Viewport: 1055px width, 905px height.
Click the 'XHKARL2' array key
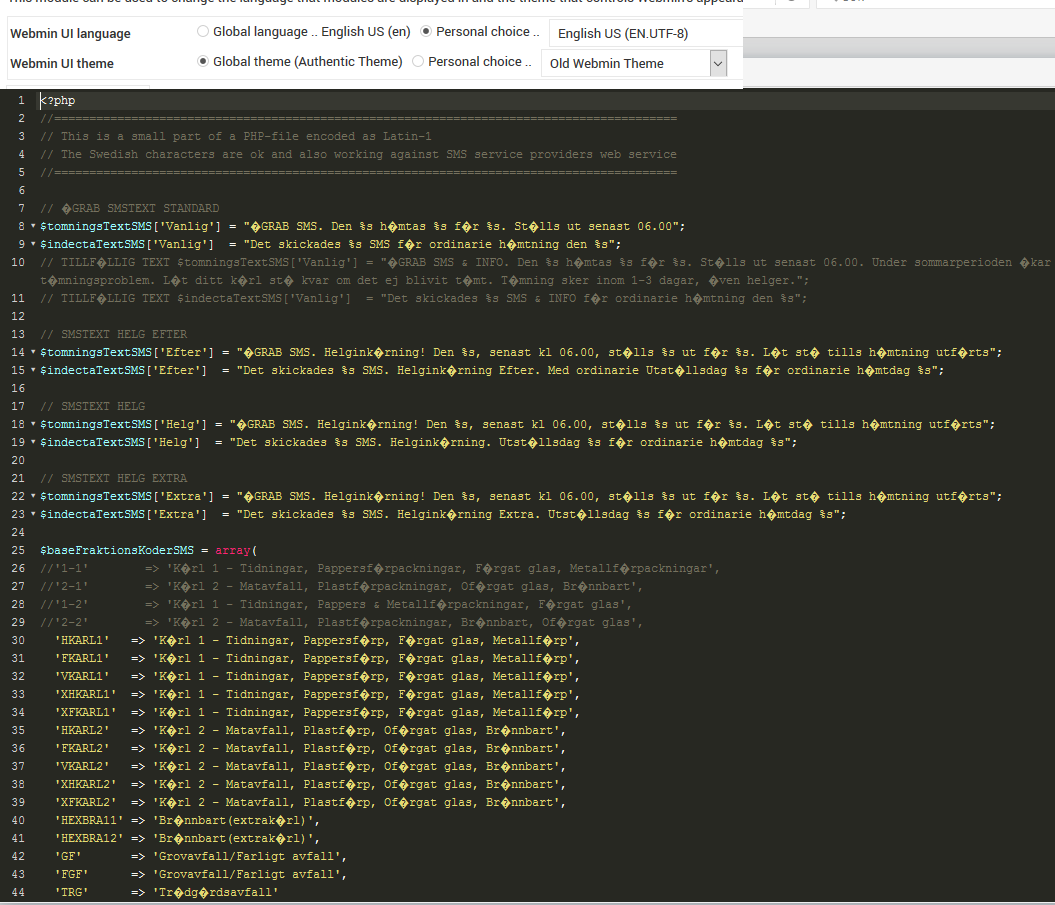coord(85,785)
